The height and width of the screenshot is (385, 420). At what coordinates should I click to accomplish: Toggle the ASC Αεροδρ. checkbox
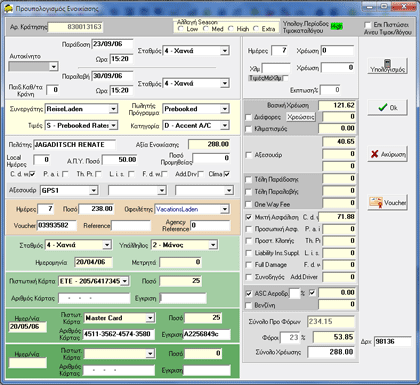[x=248, y=294]
